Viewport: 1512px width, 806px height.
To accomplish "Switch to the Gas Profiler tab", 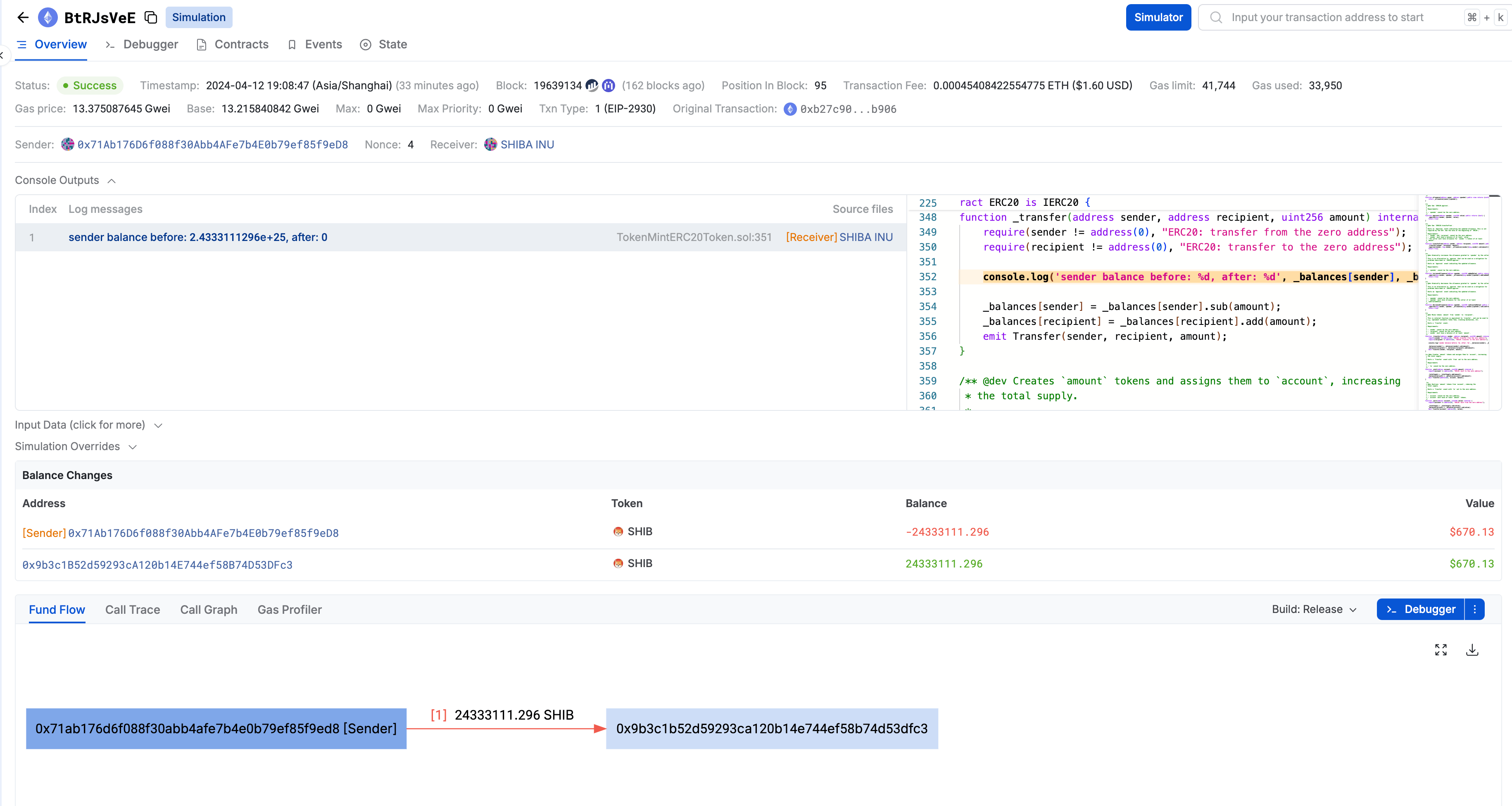I will [289, 610].
